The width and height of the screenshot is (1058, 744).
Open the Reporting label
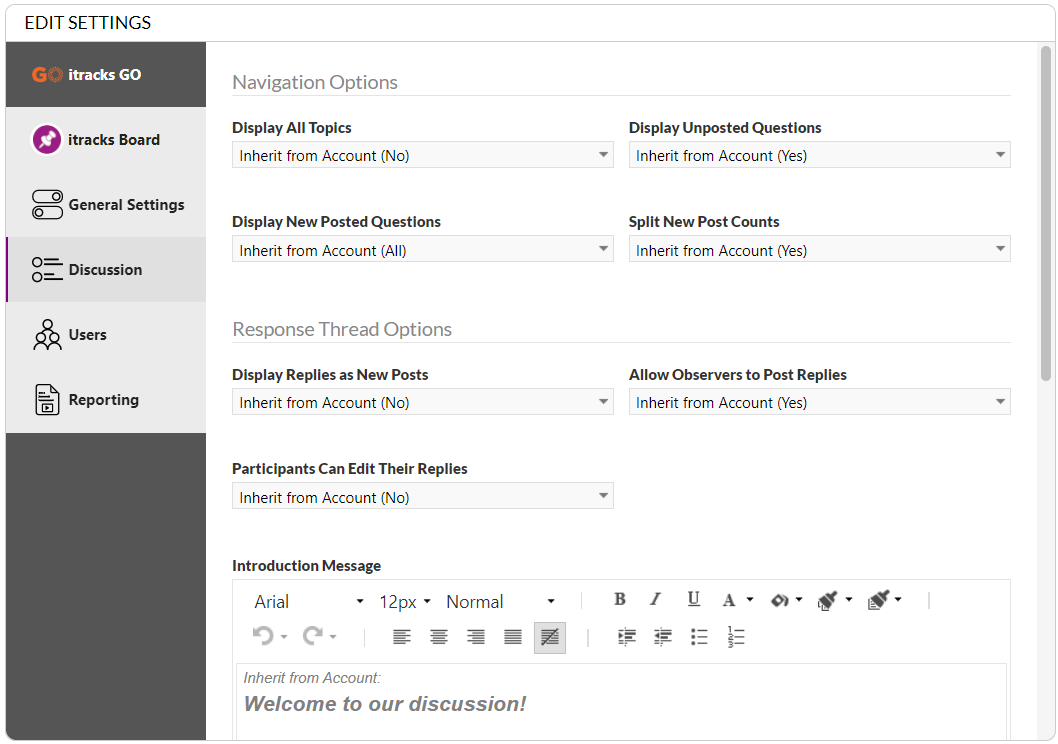tap(104, 400)
